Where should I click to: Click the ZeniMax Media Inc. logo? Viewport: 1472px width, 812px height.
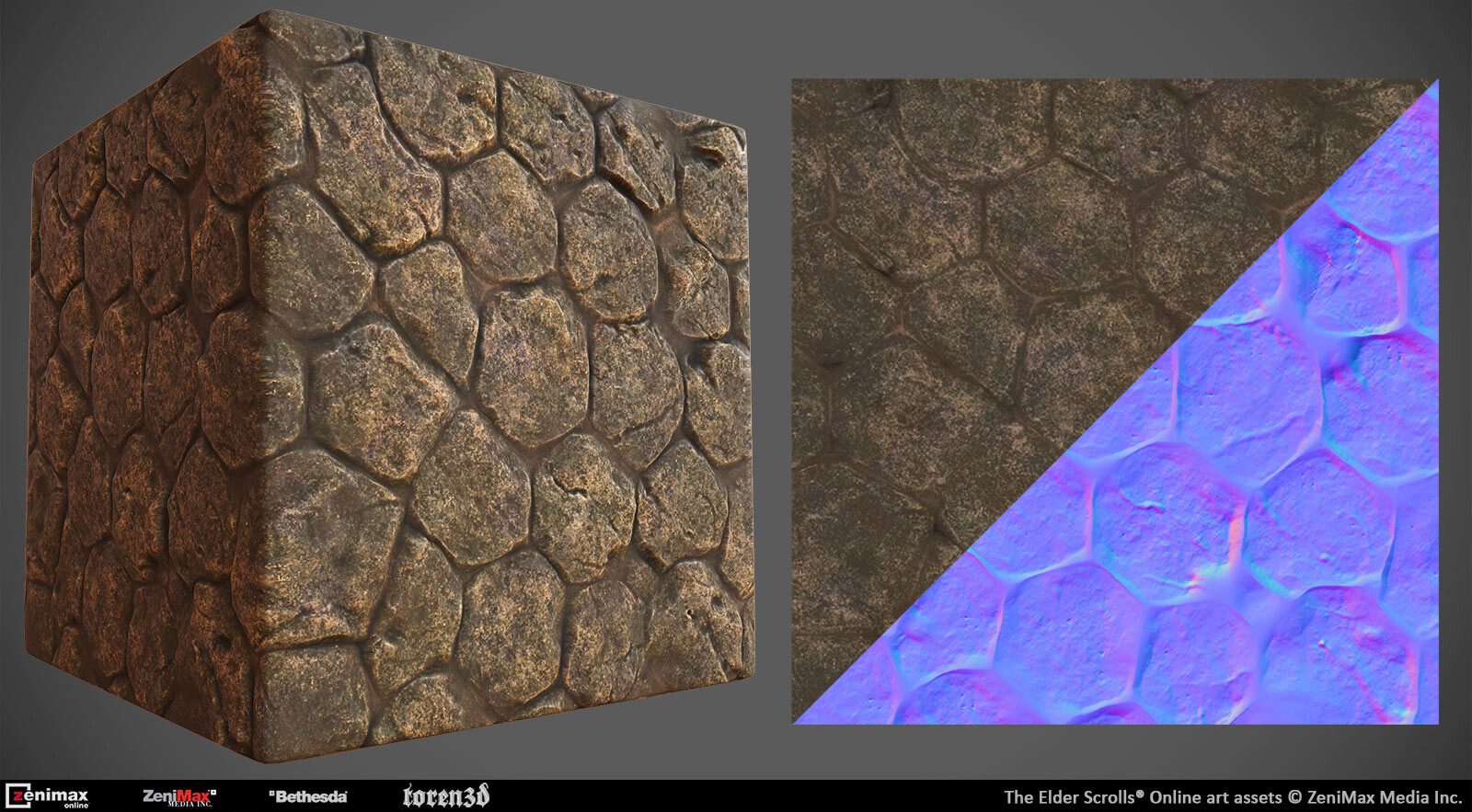coord(178,796)
